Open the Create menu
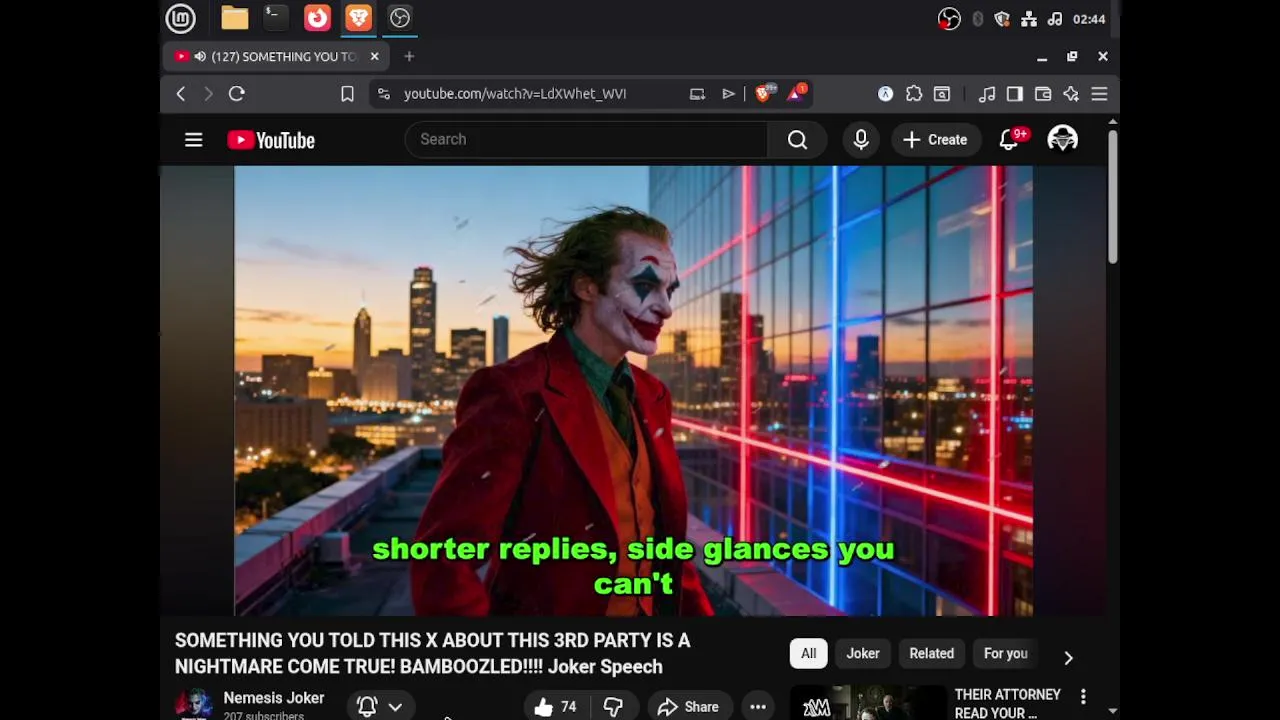This screenshot has height=720, width=1280. click(x=935, y=140)
